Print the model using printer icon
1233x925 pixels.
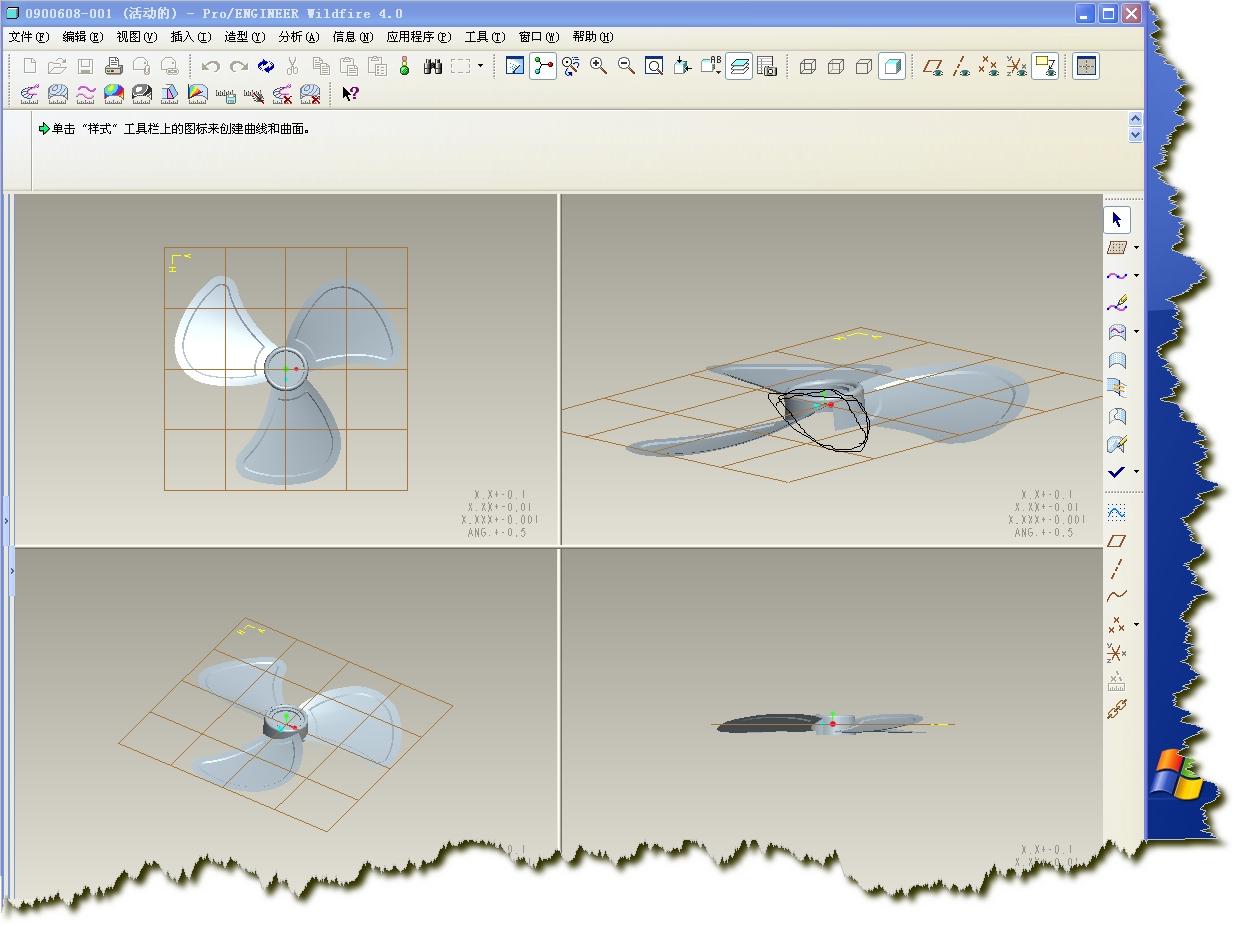click(x=114, y=67)
